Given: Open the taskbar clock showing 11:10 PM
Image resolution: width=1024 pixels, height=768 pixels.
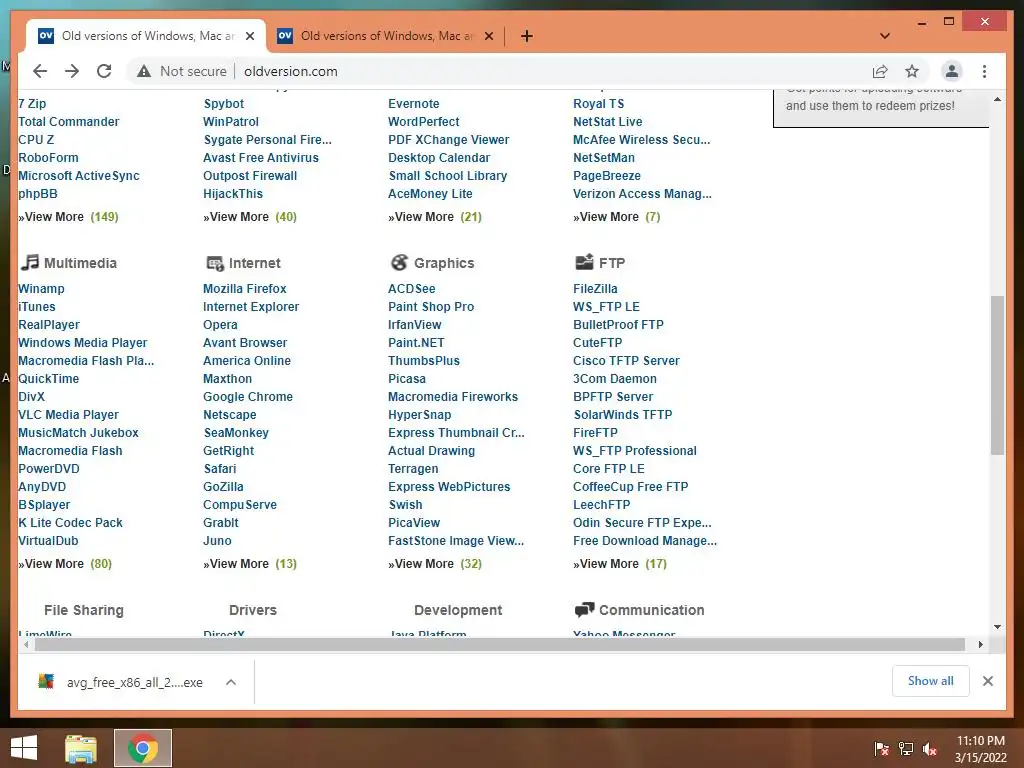Looking at the screenshot, I should click(980, 748).
